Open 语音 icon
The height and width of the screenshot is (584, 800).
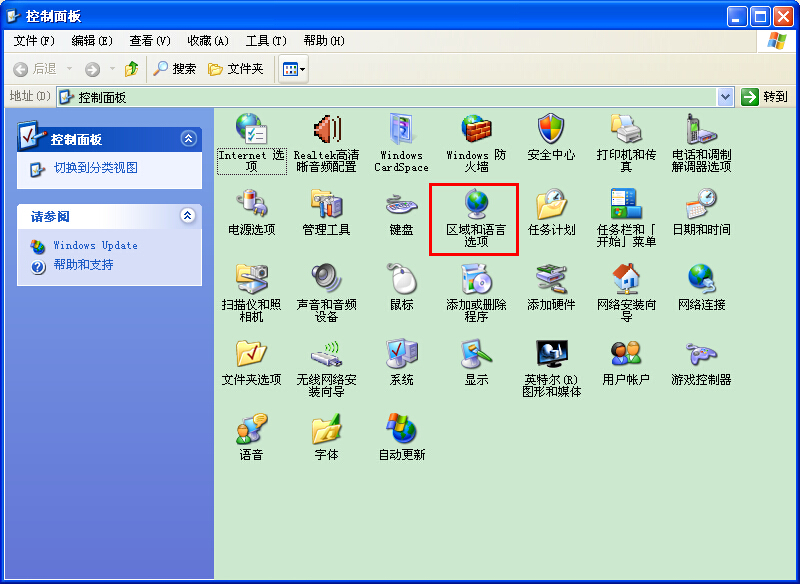(252, 428)
